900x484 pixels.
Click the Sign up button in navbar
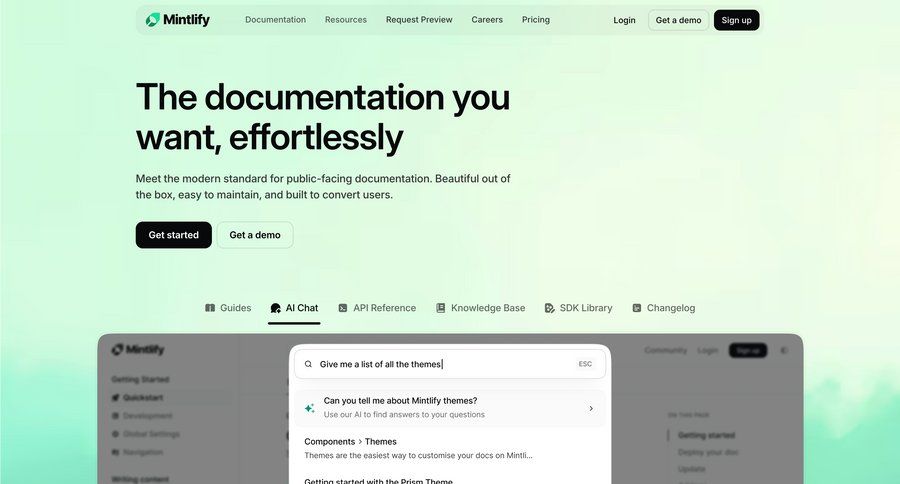736,20
